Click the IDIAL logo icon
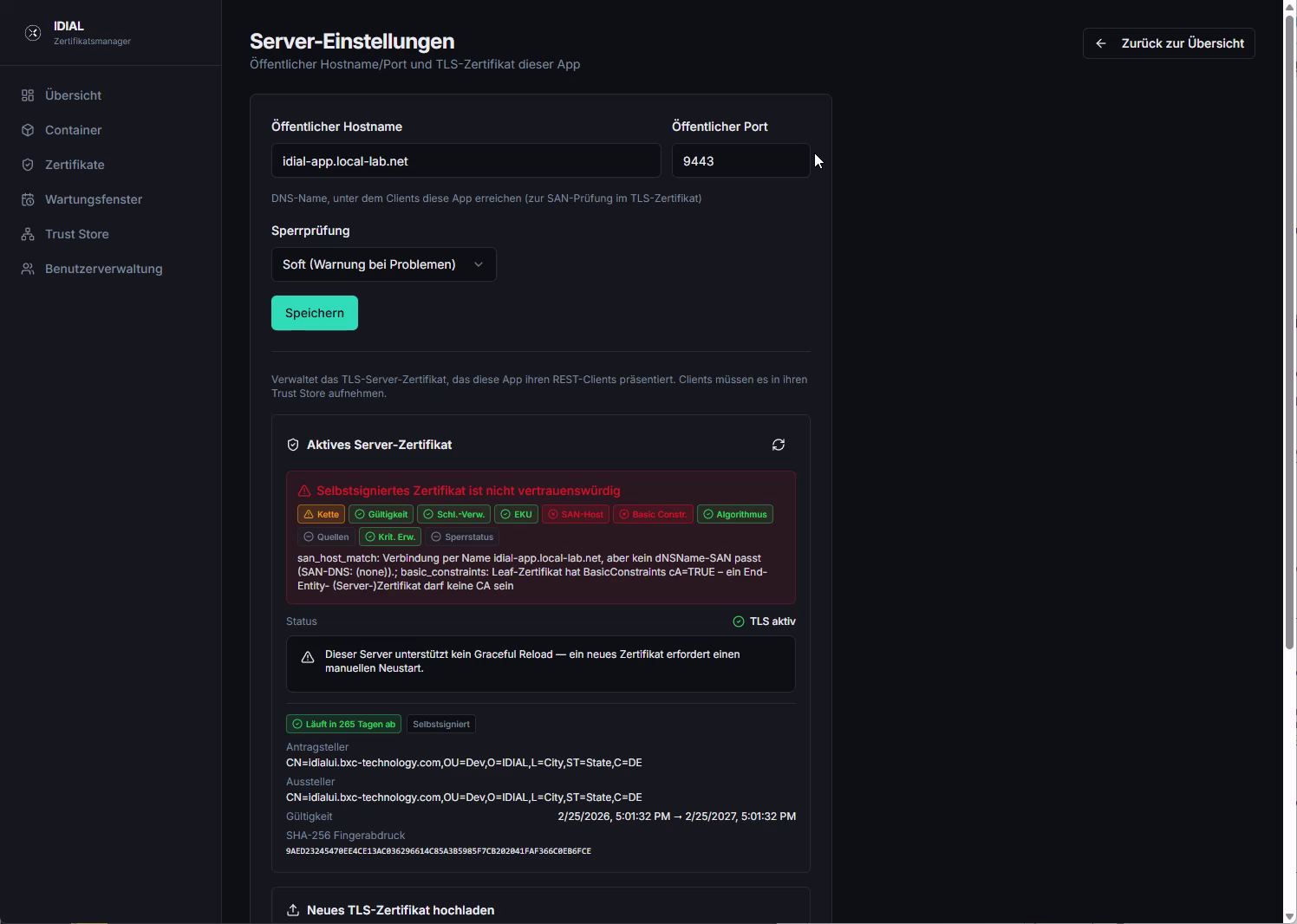This screenshot has width=1297, height=924. pos(33,33)
